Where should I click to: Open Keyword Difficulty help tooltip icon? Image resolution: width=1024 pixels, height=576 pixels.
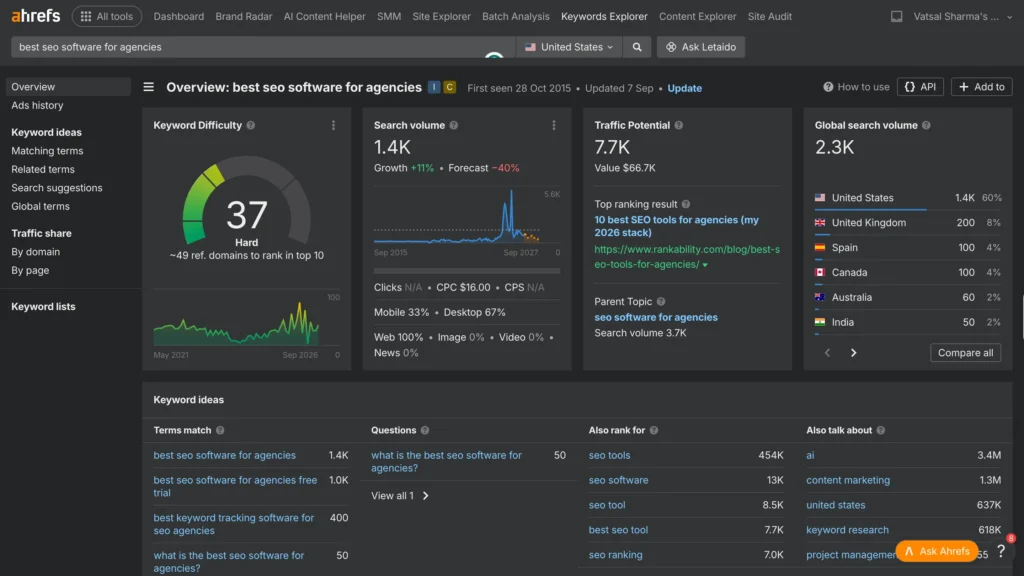click(x=251, y=125)
